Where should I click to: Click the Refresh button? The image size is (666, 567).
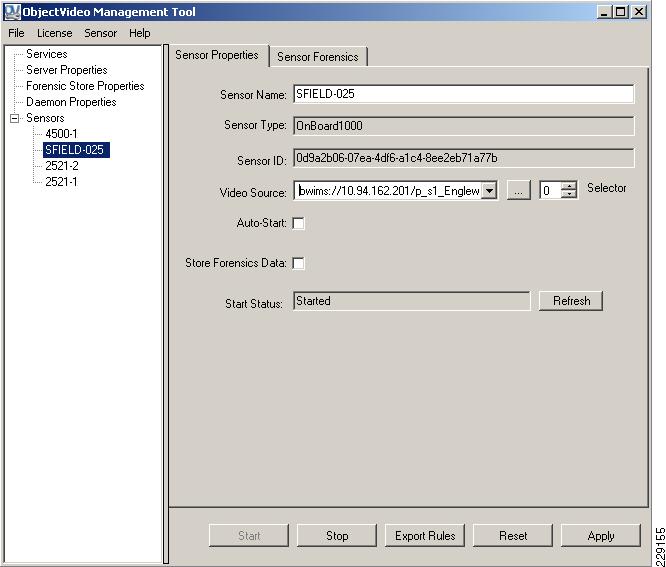(571, 301)
